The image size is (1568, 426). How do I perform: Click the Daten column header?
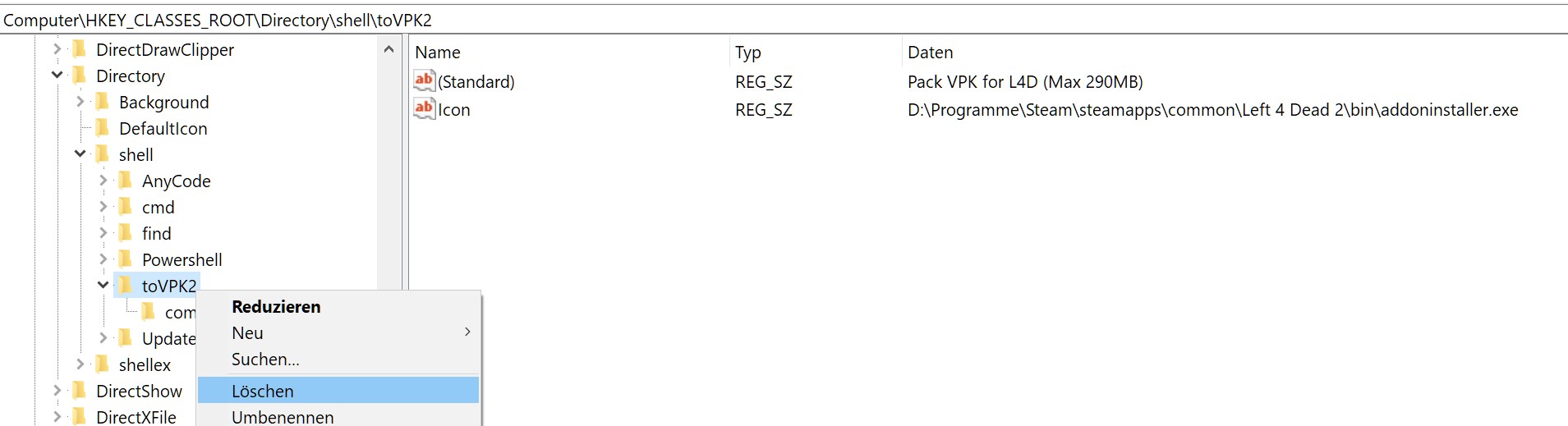930,53
